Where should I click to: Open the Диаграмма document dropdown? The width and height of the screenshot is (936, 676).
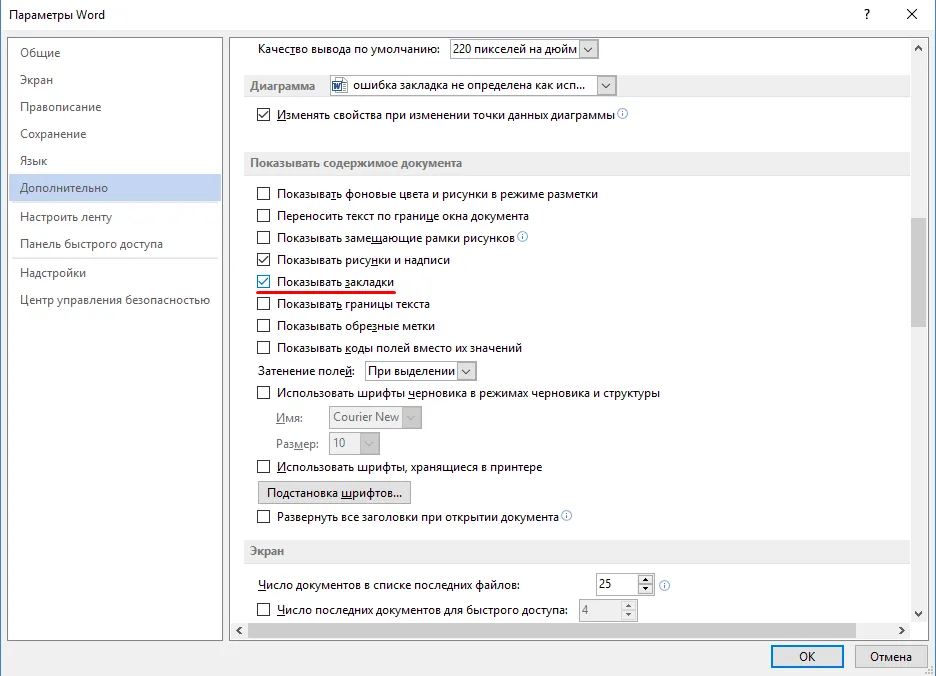[x=606, y=85]
